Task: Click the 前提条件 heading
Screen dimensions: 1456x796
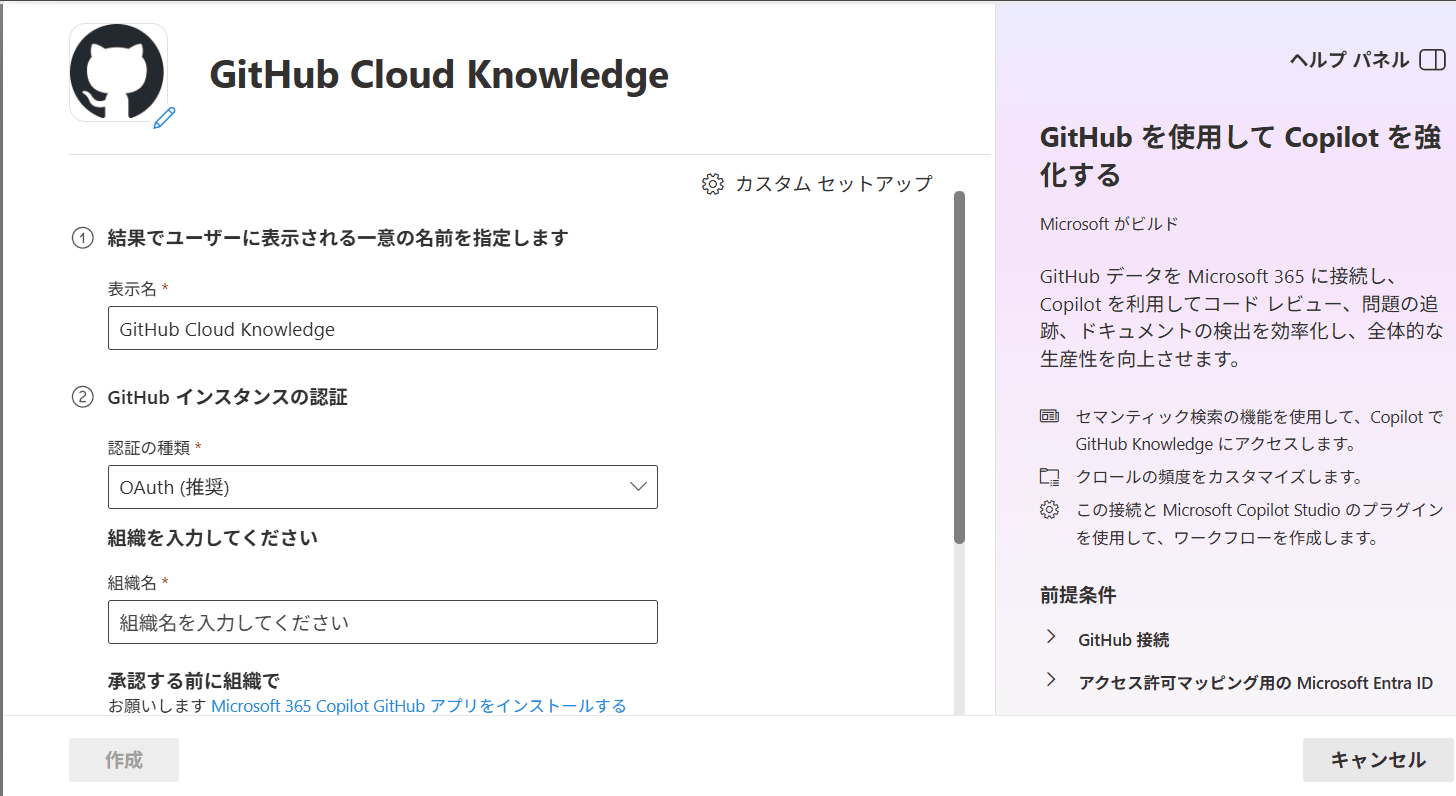Action: [1078, 595]
